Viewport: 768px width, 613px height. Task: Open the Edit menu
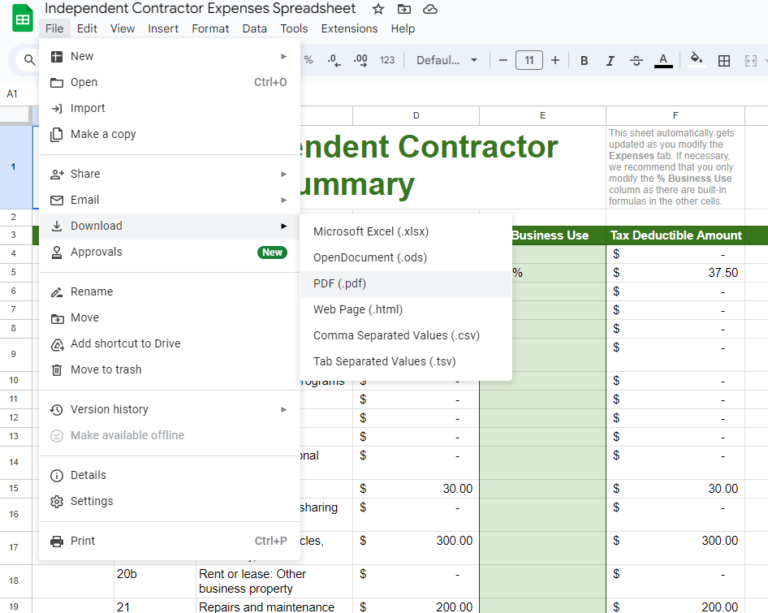tap(87, 28)
